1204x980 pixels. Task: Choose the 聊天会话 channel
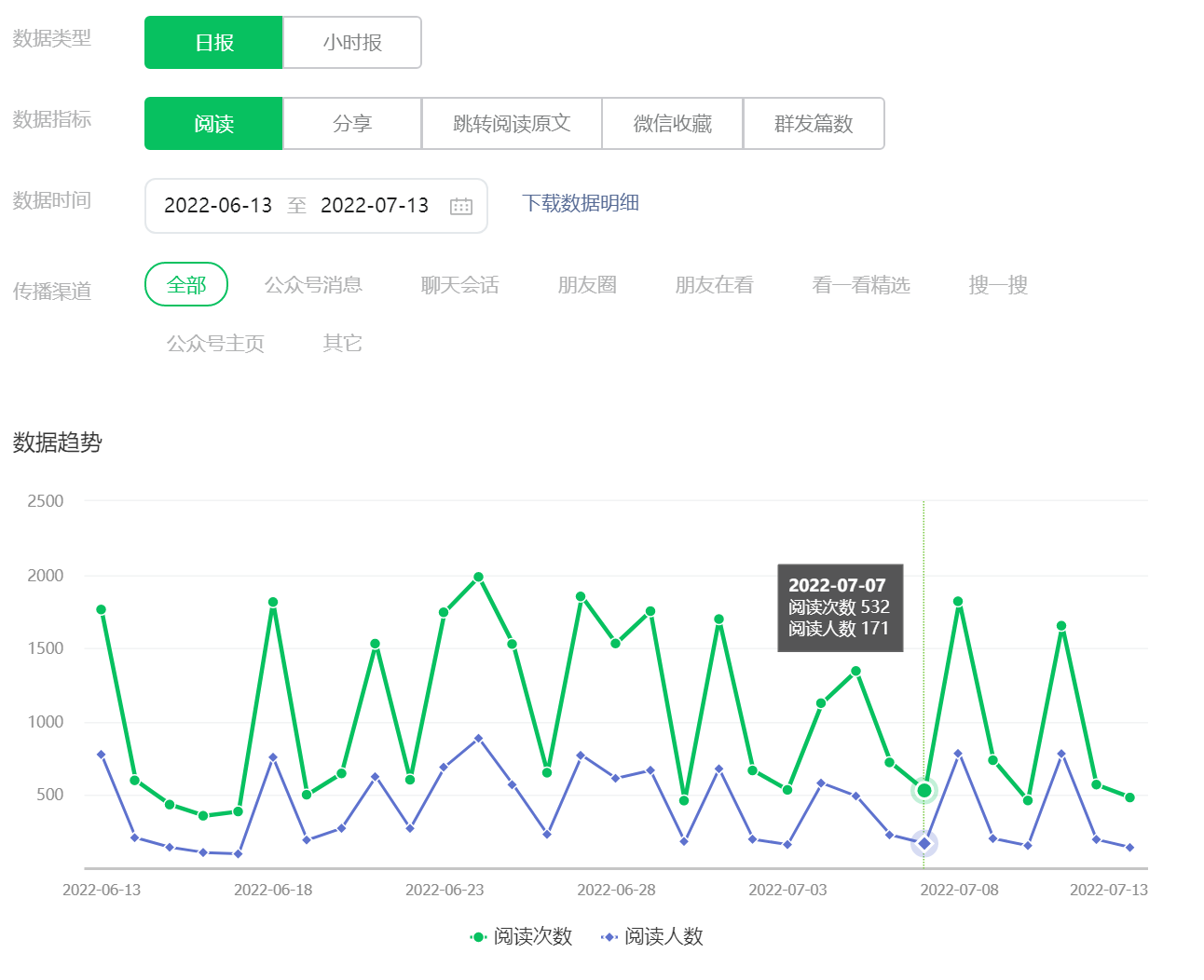pyautogui.click(x=459, y=285)
